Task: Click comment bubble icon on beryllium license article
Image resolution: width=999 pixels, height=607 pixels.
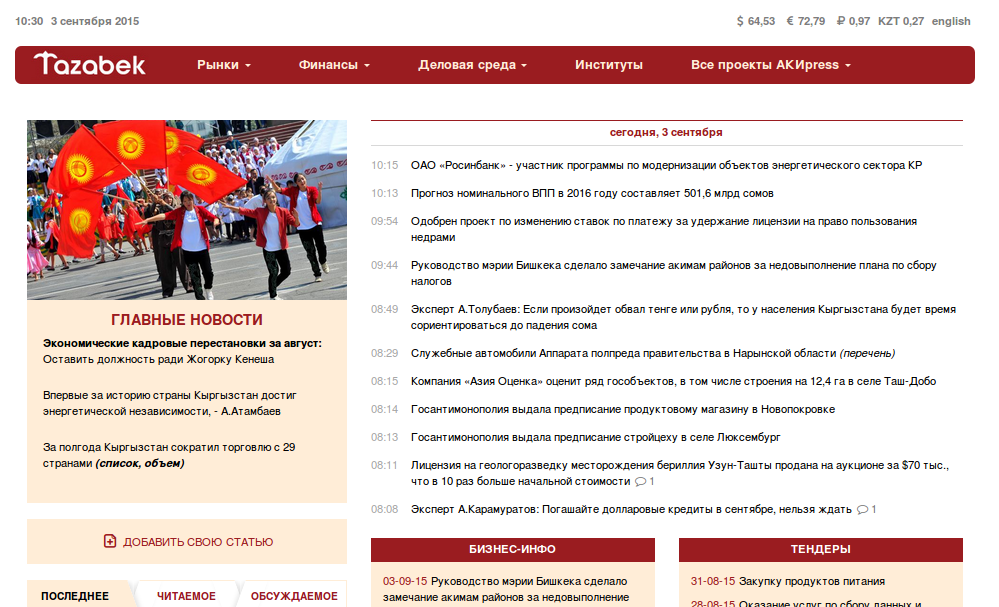Action: coord(640,482)
